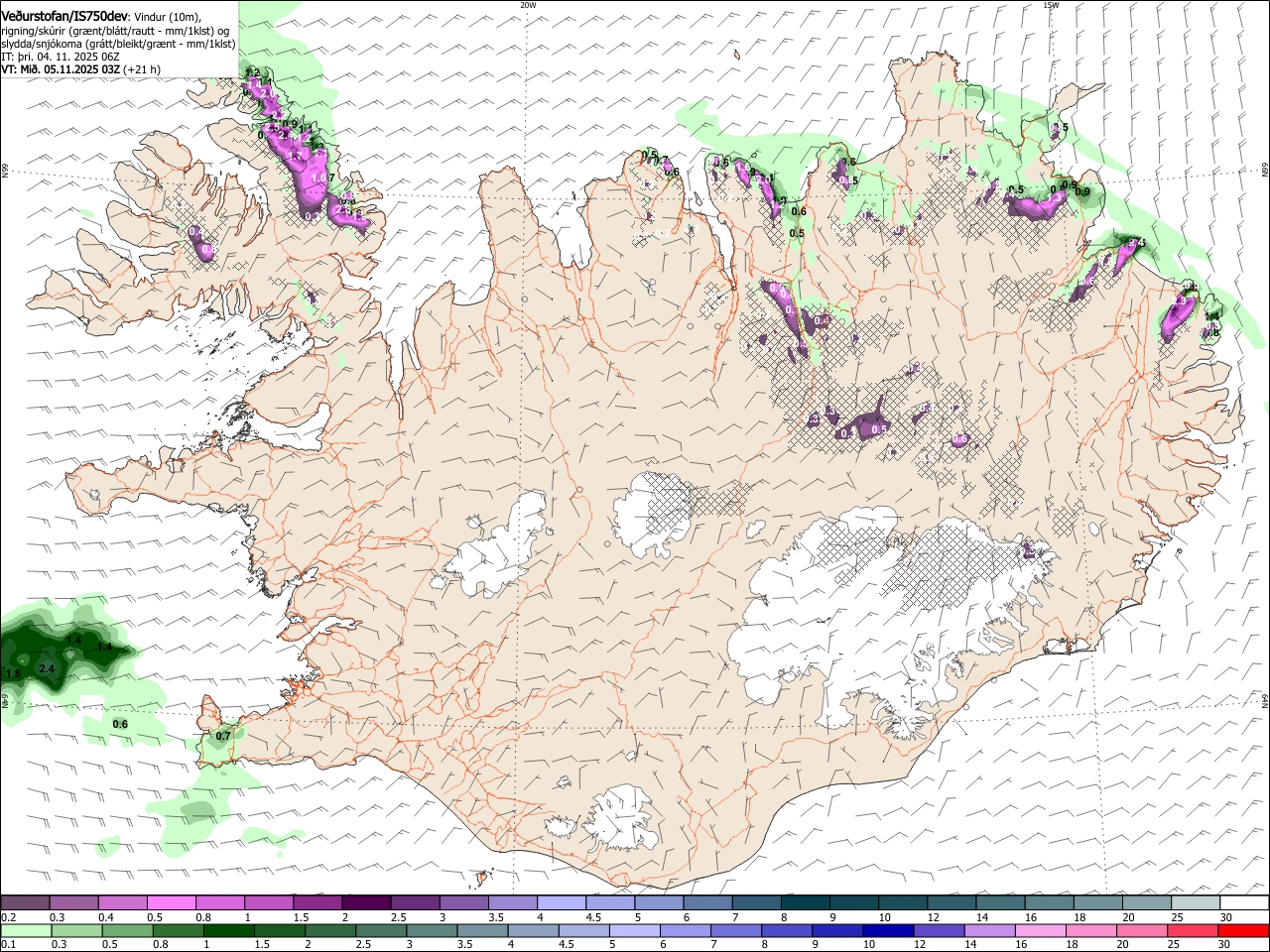Click the 15W longitude label at the top edge
The image size is (1270, 952).
(1051, 4)
